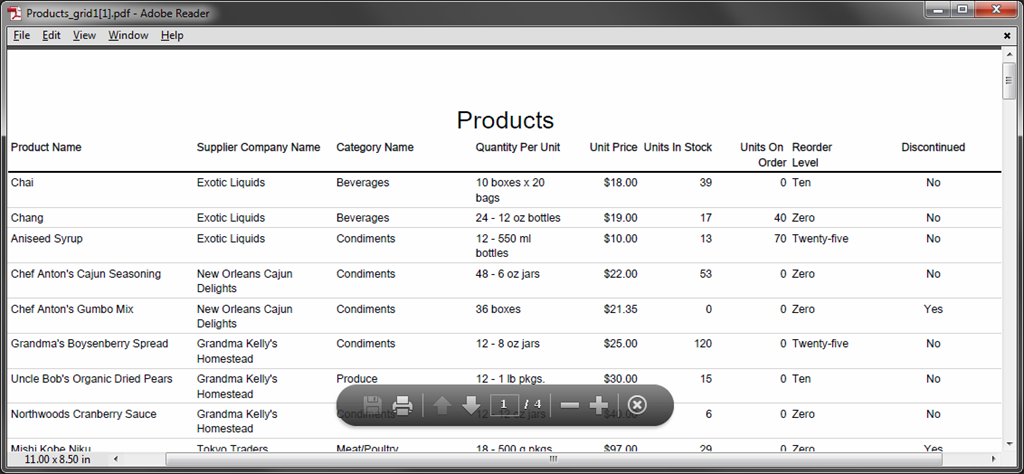Click the Unit Price column header
Image resolution: width=1024 pixels, height=474 pixels.
point(613,148)
